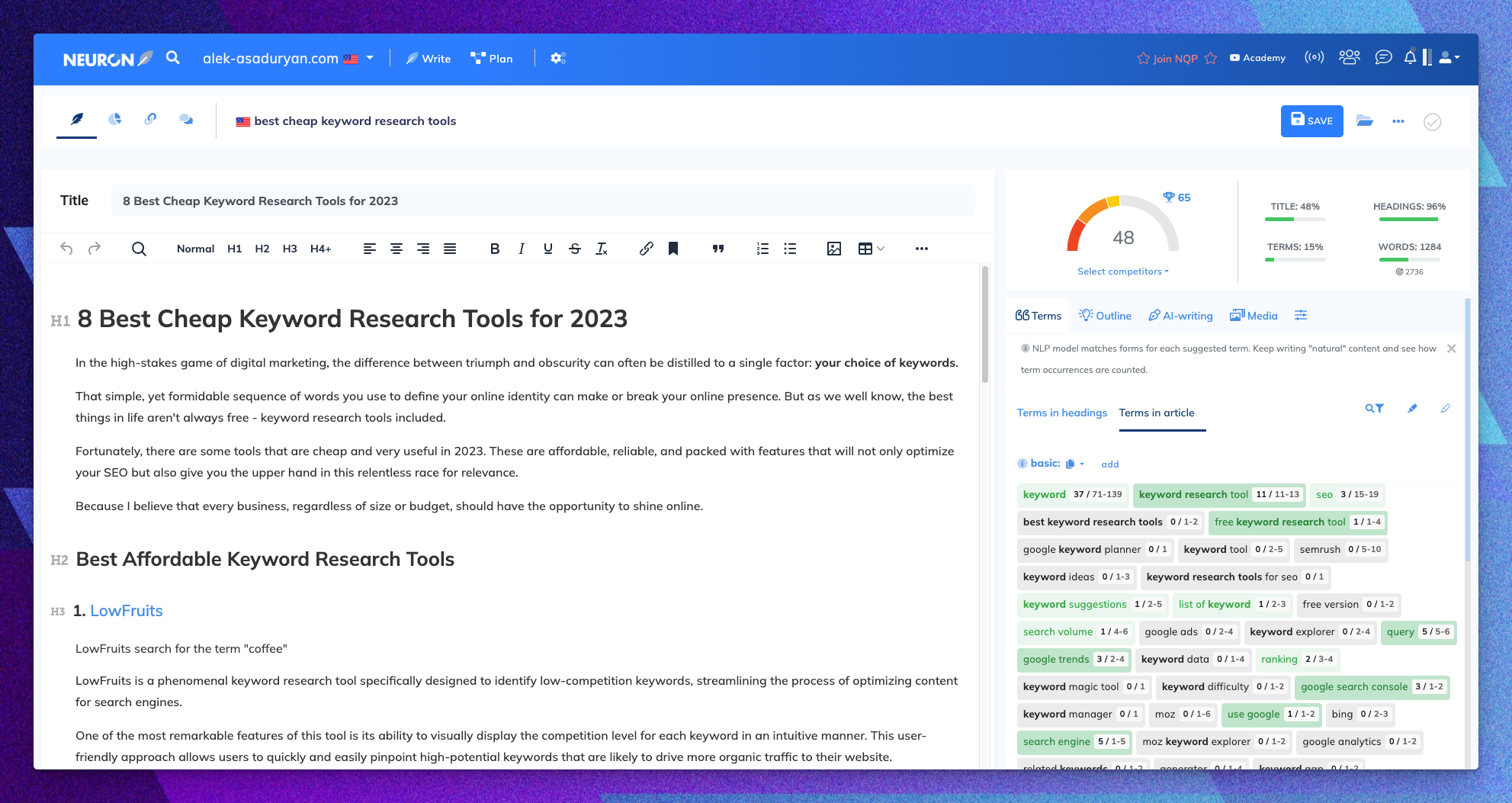Align text to the left

pos(369,249)
